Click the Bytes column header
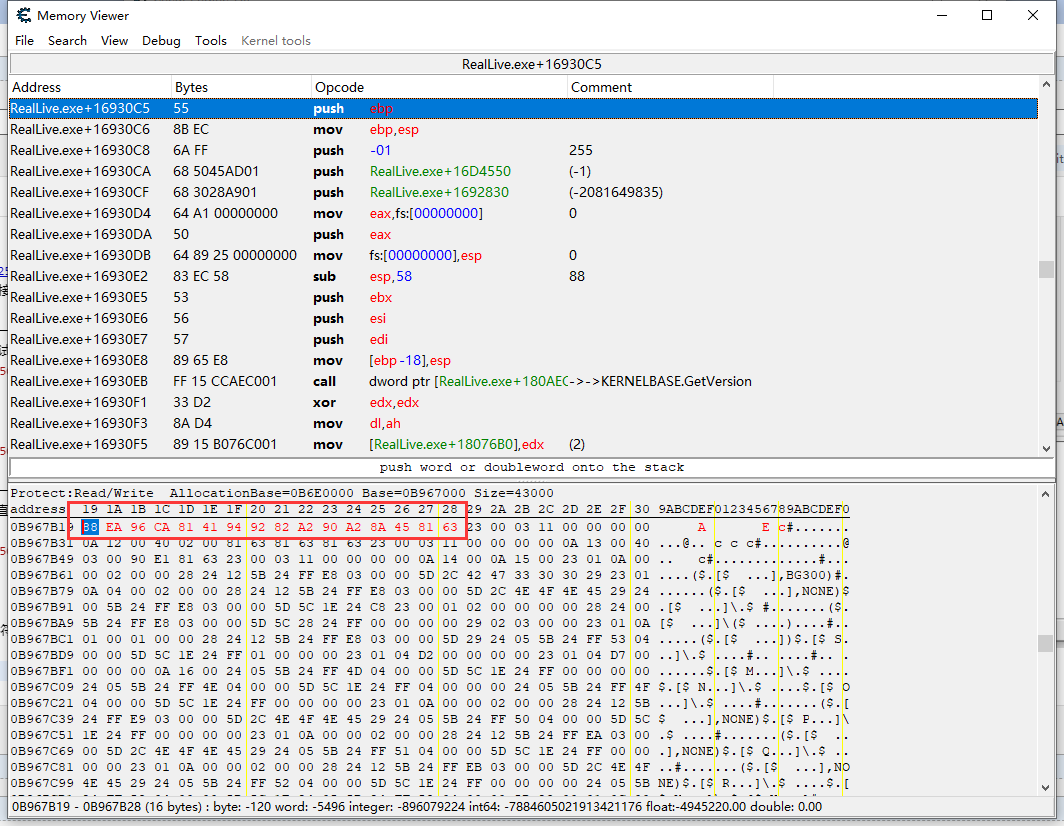The height and width of the screenshot is (826, 1064). 241,87
